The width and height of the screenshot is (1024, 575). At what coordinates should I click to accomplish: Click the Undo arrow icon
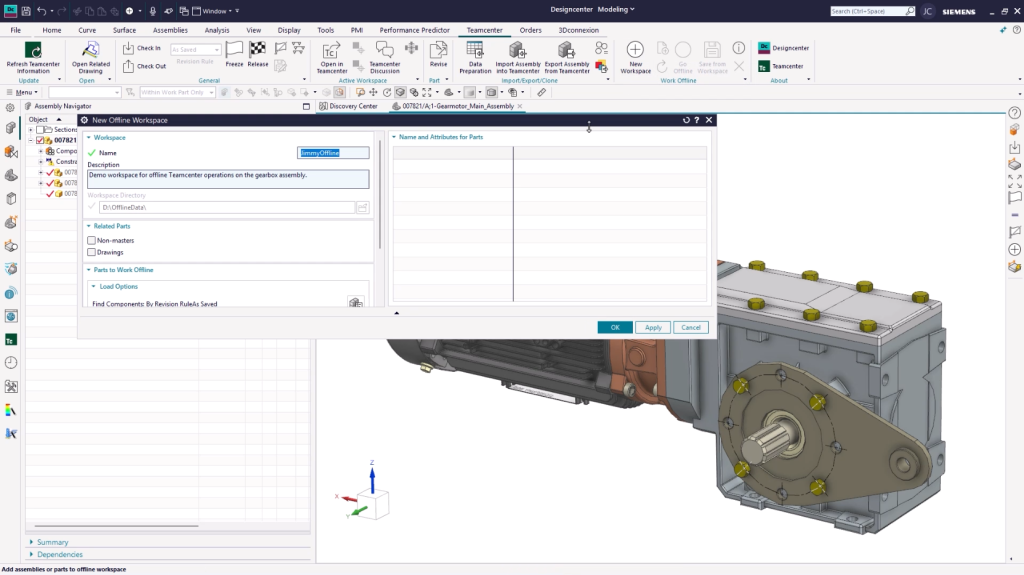point(42,11)
